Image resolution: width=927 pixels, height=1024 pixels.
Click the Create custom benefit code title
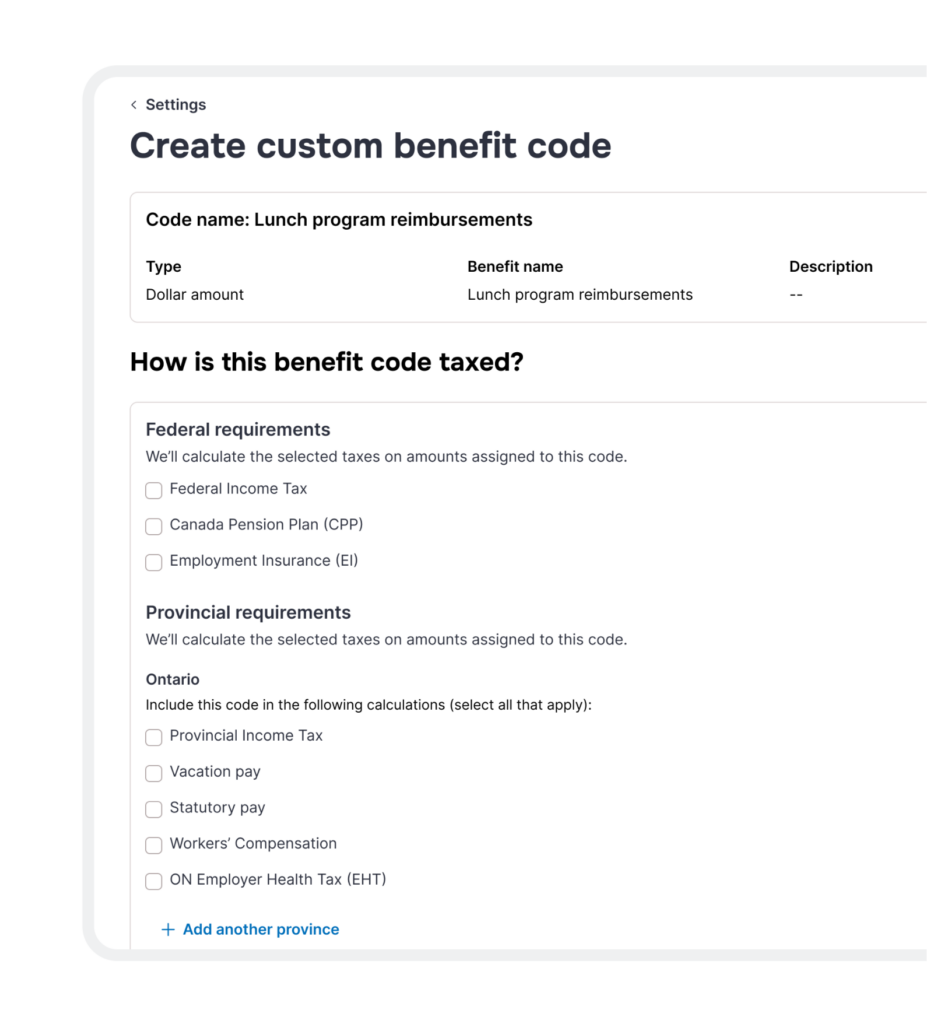(x=370, y=145)
